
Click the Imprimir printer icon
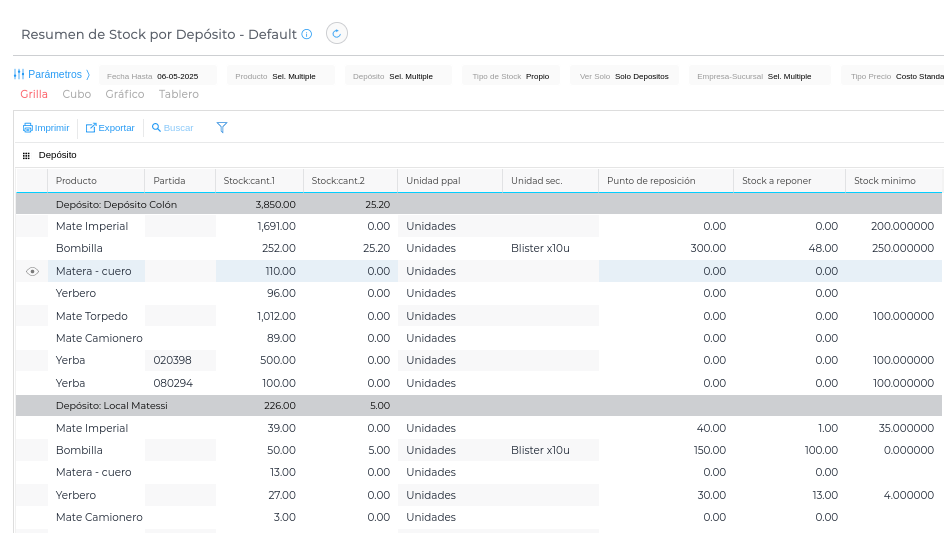tap(28, 128)
